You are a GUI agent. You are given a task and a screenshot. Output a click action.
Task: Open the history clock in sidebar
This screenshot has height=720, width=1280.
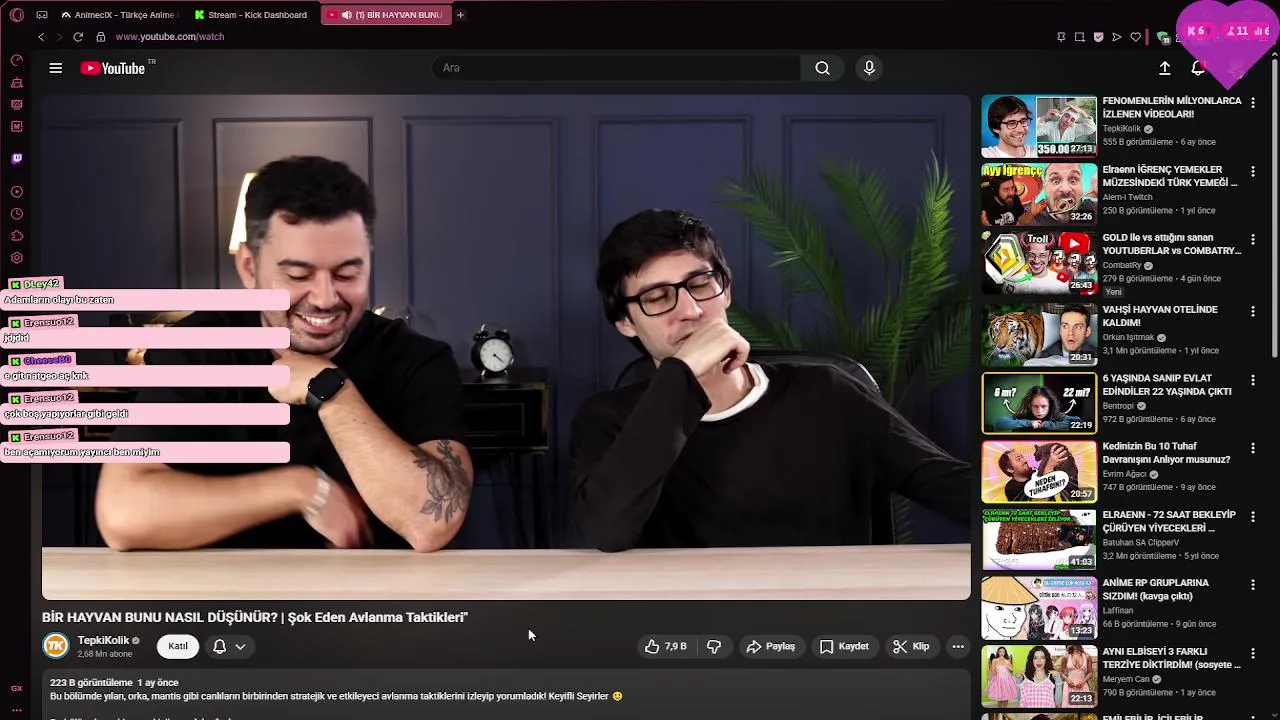[x=16, y=214]
